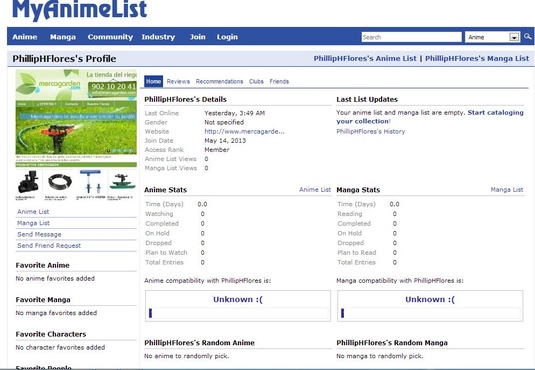Open PhillipHFlores's Anime List header link

(365, 58)
